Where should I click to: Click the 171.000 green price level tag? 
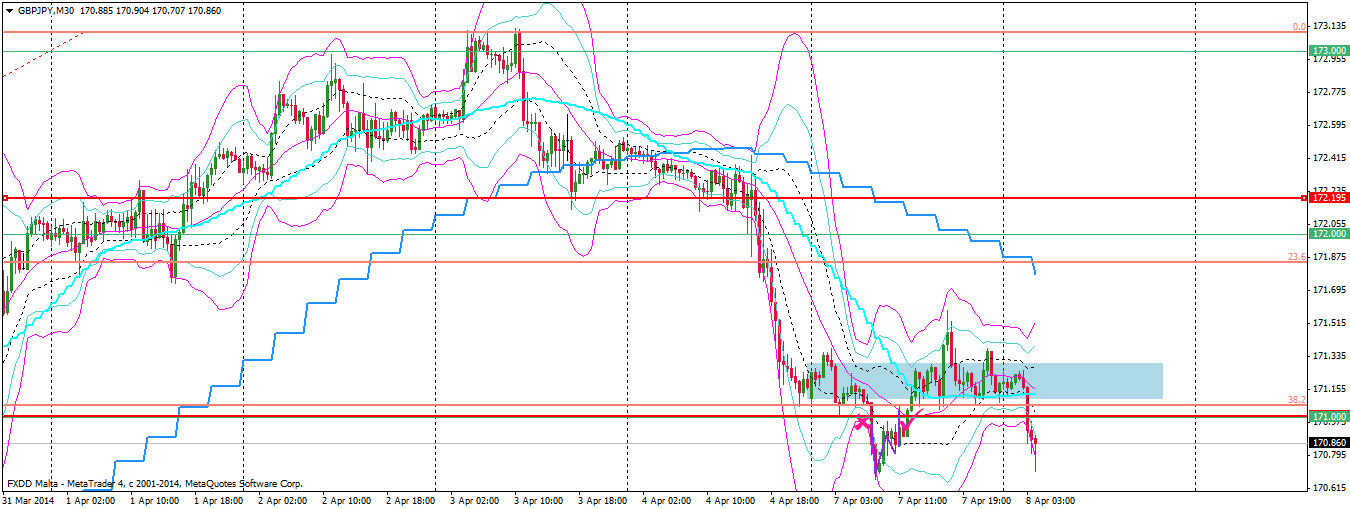click(1327, 416)
